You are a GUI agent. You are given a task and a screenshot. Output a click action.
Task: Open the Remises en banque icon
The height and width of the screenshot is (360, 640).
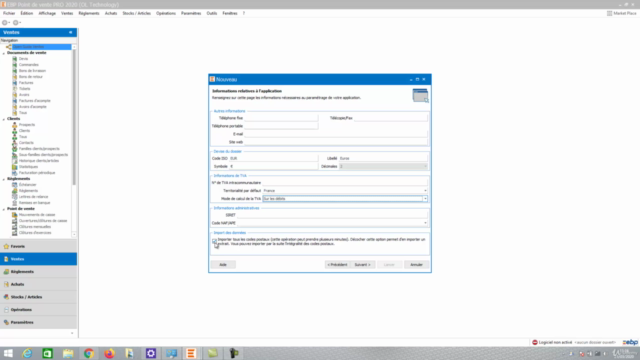(15, 202)
